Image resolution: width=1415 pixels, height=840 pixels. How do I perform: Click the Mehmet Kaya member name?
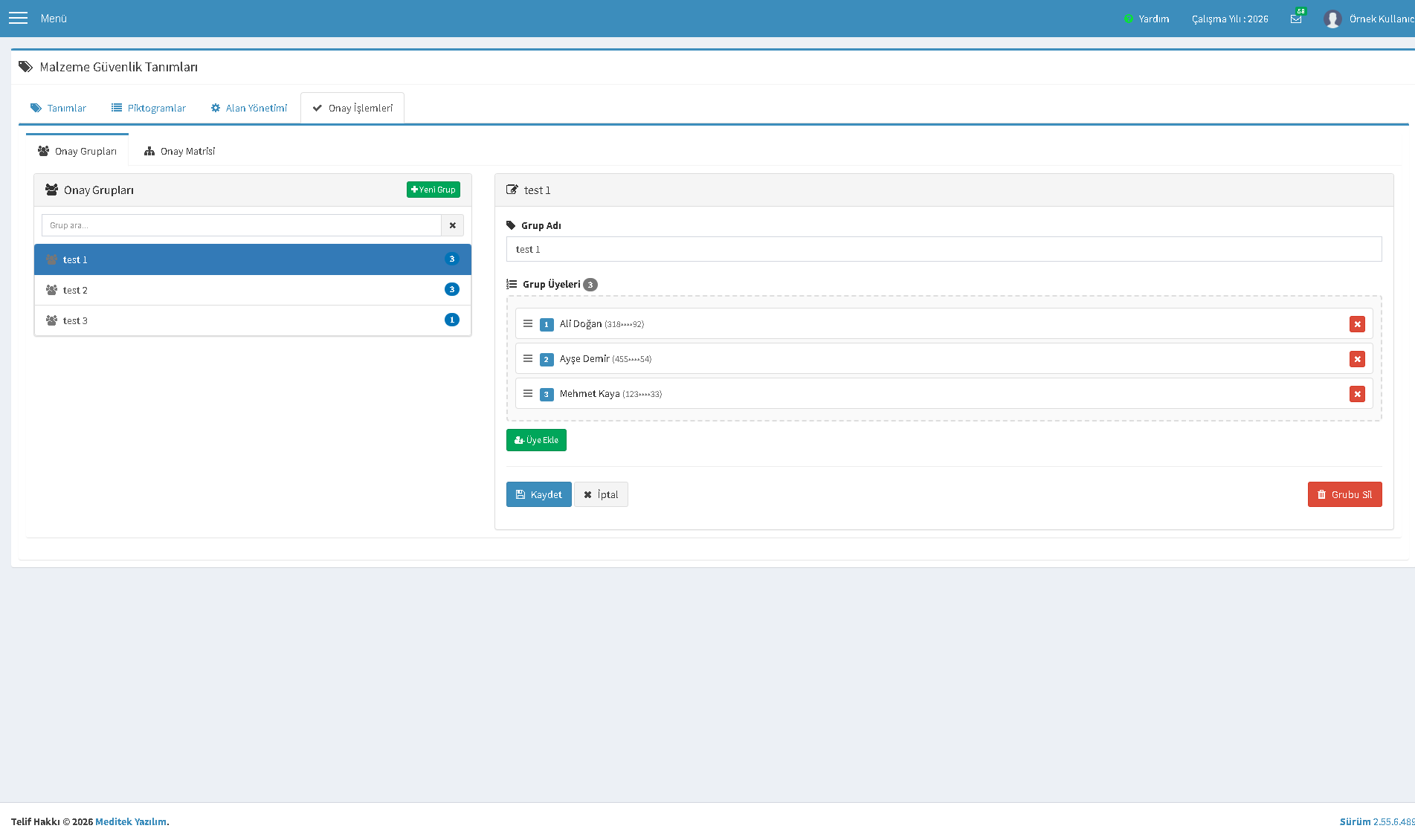click(590, 393)
